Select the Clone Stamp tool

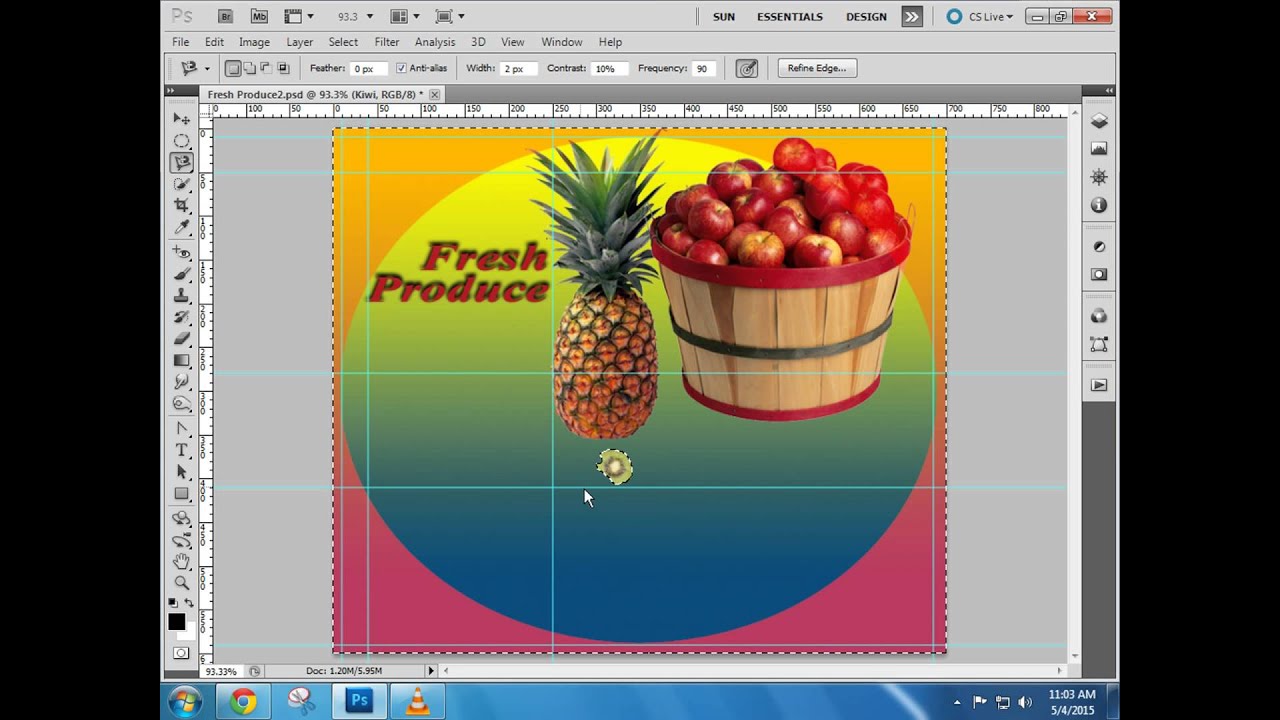(181, 295)
